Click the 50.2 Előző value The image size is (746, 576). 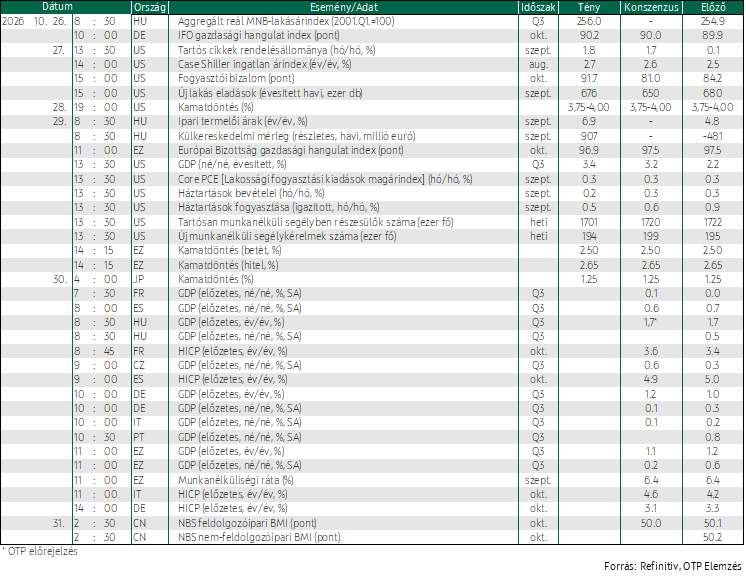click(x=713, y=537)
